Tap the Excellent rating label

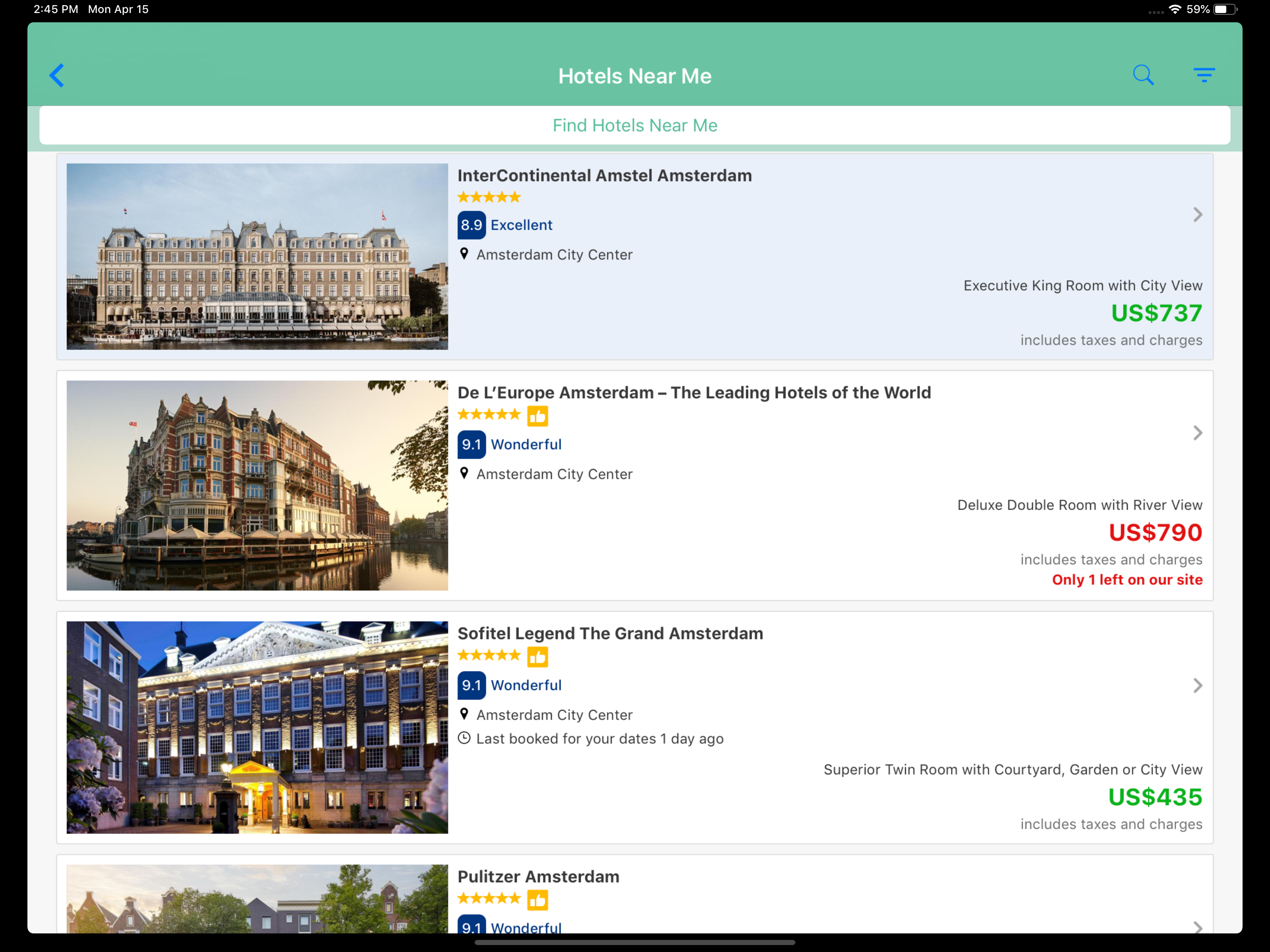[521, 225]
